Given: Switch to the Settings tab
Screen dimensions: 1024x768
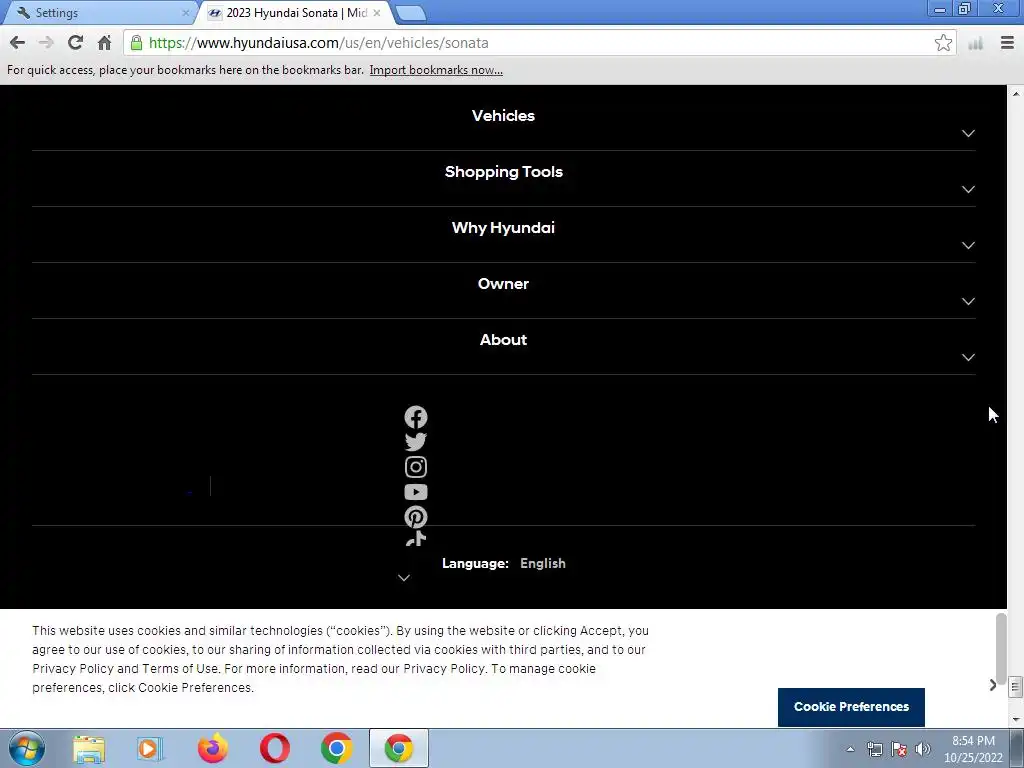Looking at the screenshot, I should click(98, 12).
